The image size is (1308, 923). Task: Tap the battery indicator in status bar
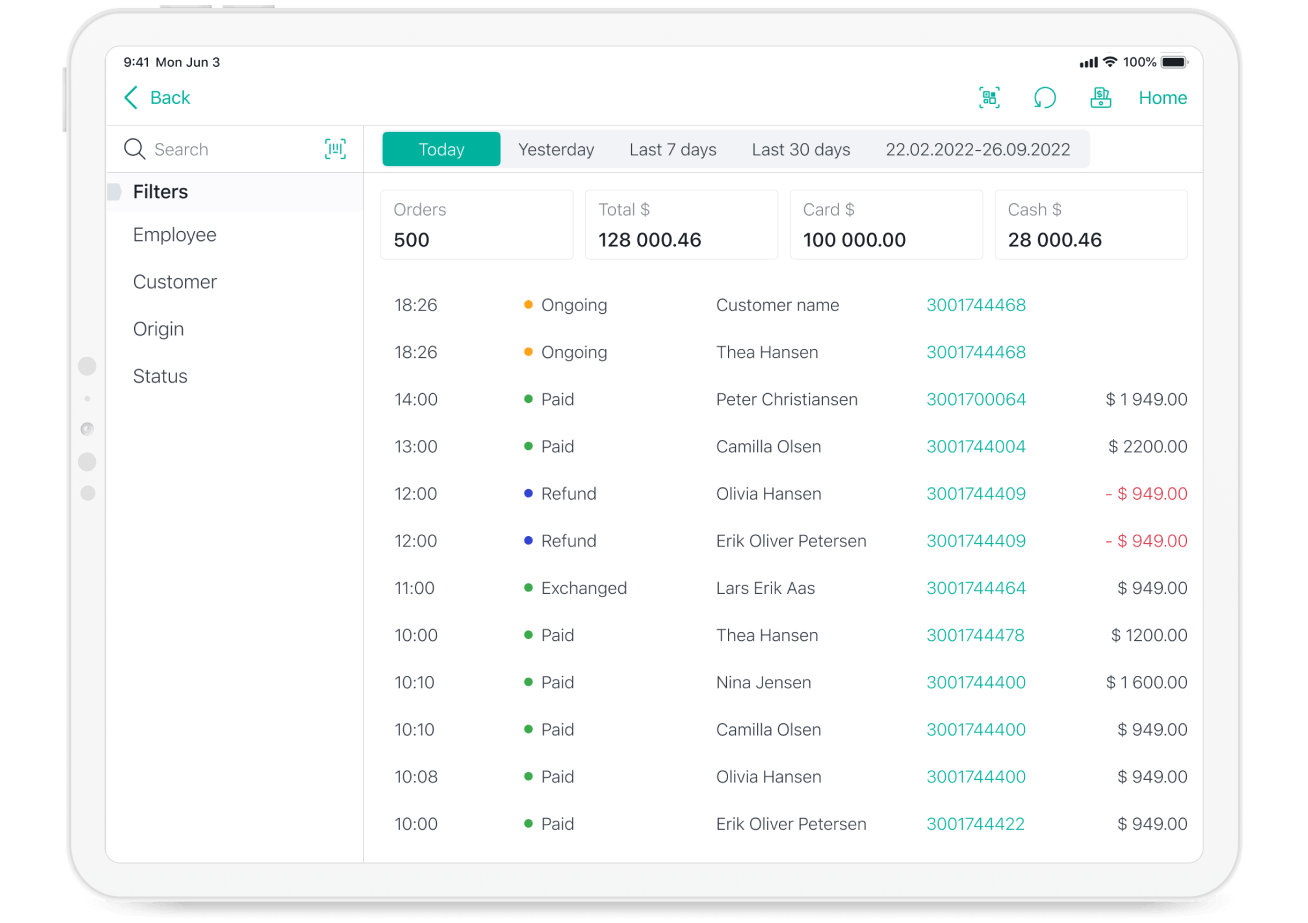pyautogui.click(x=1174, y=62)
